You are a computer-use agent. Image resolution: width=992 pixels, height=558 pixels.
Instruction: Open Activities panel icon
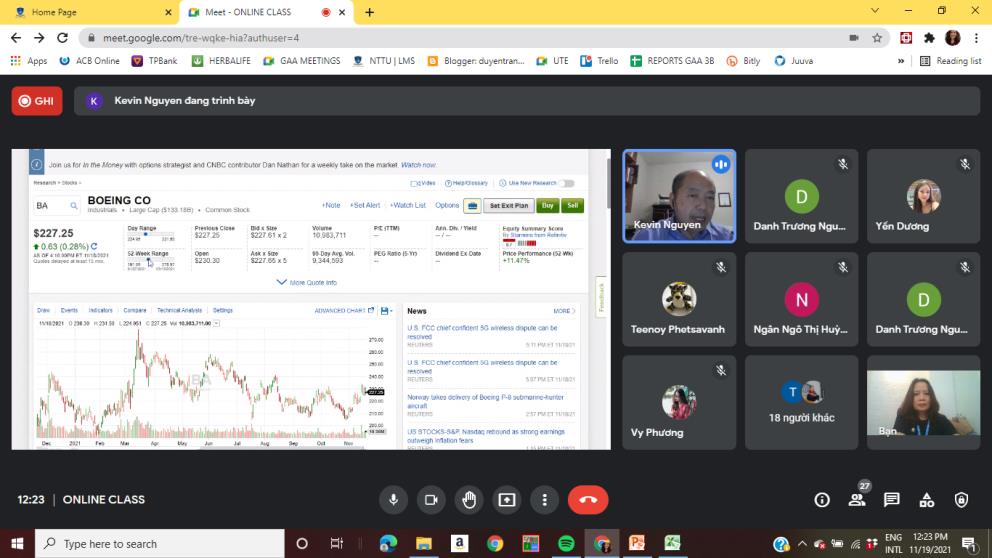pyautogui.click(x=927, y=500)
